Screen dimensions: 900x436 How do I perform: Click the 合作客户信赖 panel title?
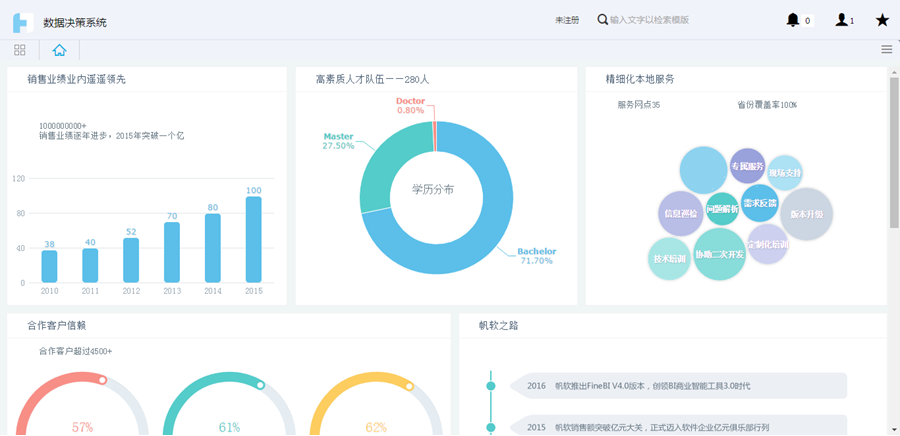click(57, 326)
